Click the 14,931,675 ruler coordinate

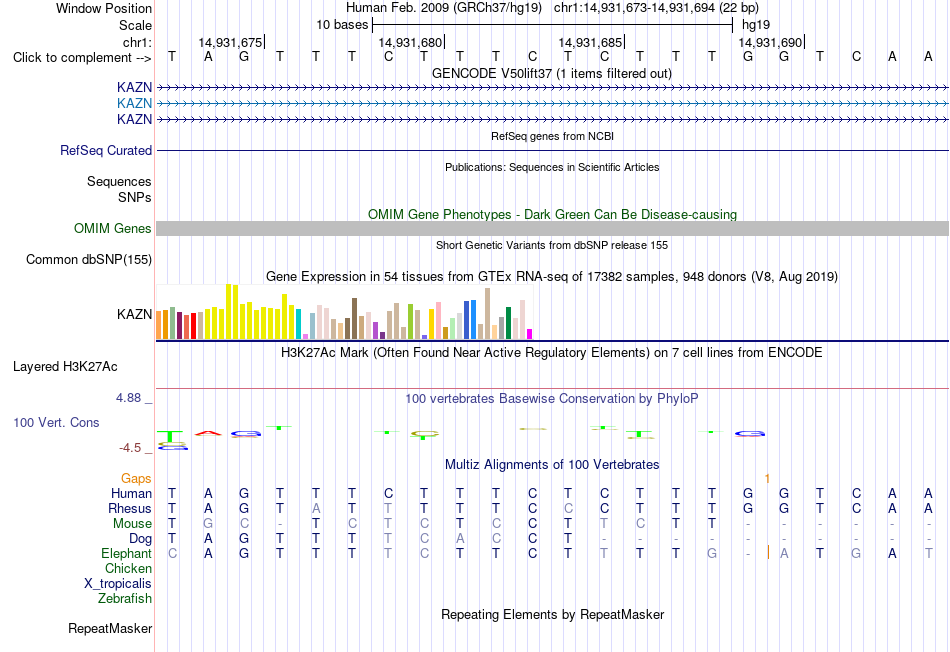coord(230,42)
